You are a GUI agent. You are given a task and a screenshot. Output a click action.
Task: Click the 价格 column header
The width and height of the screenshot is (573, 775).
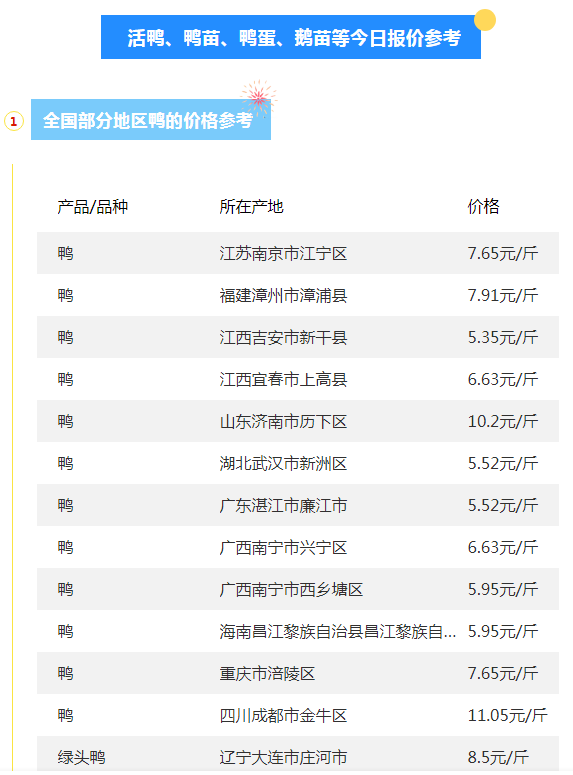point(484,207)
